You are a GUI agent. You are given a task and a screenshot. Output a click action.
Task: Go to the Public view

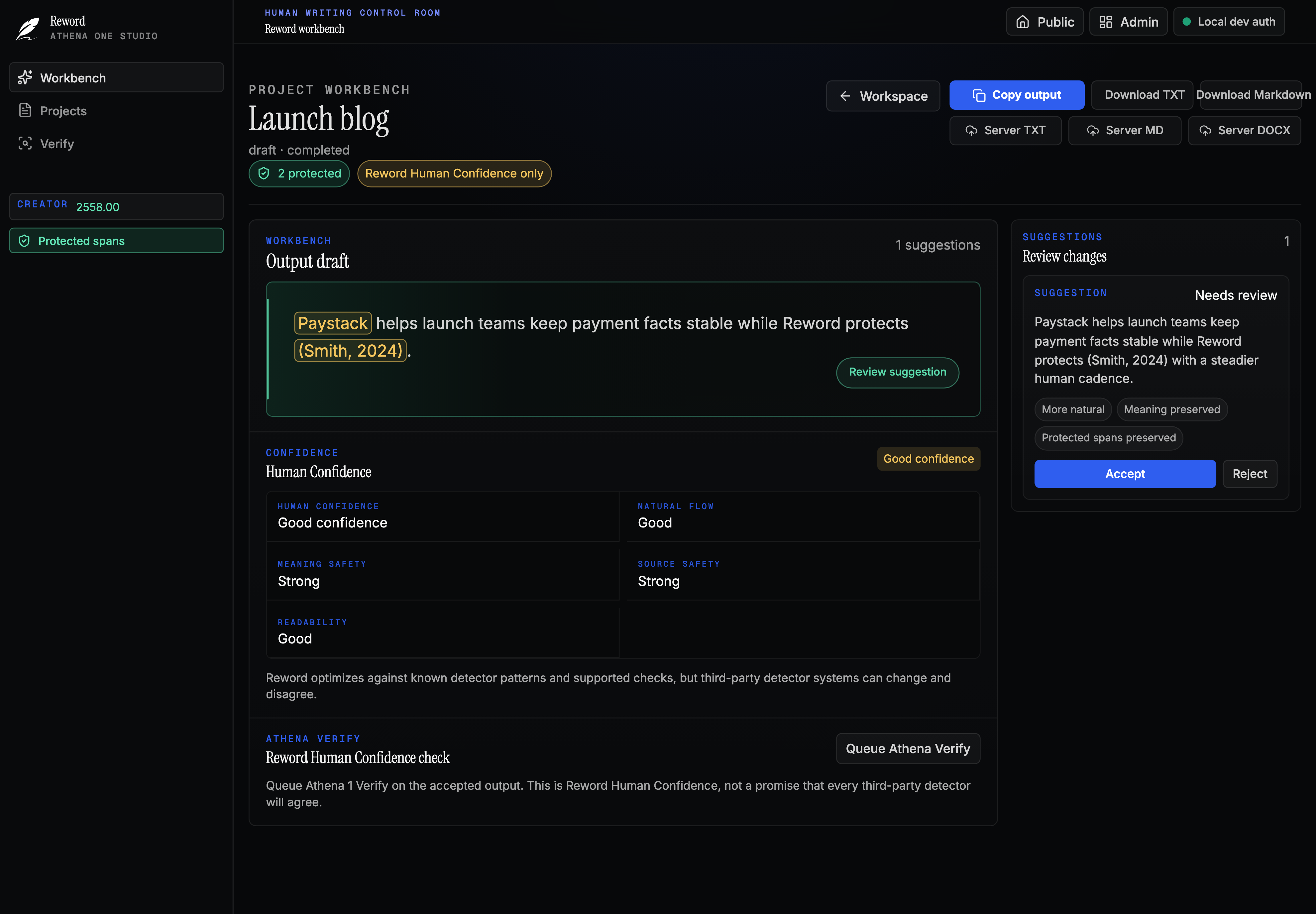click(1044, 22)
